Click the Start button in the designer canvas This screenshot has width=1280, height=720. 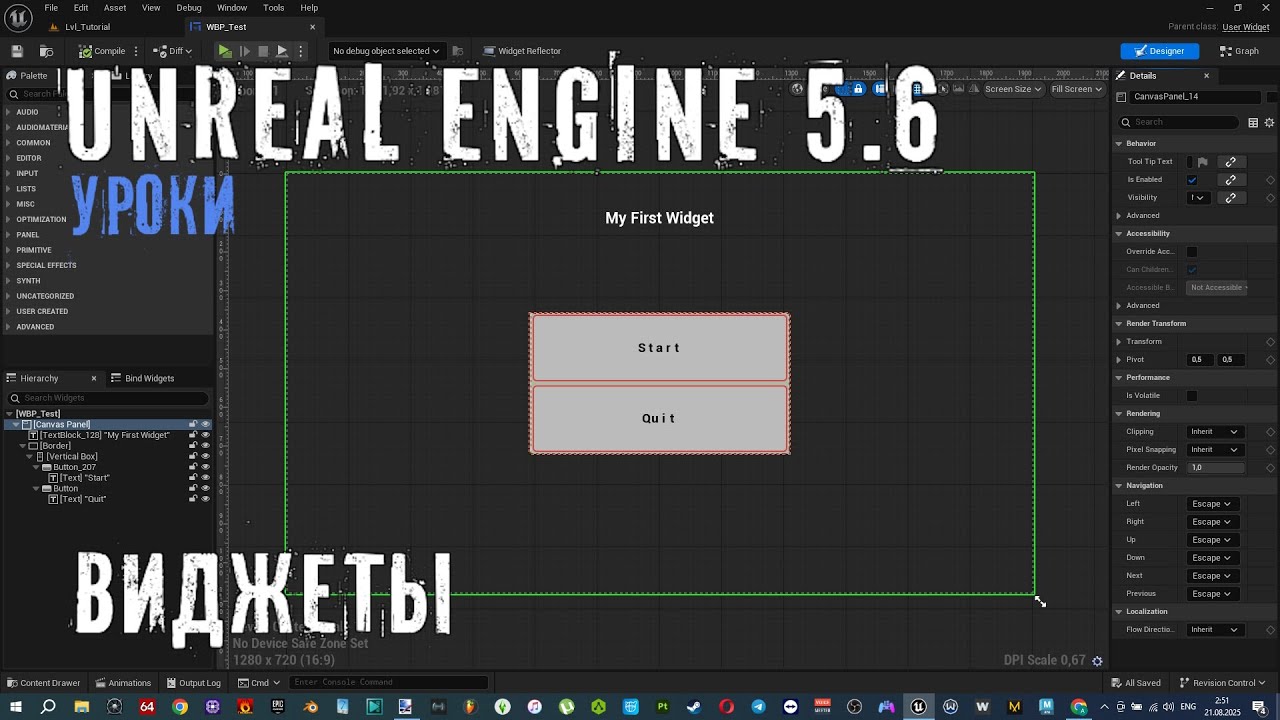(x=660, y=348)
